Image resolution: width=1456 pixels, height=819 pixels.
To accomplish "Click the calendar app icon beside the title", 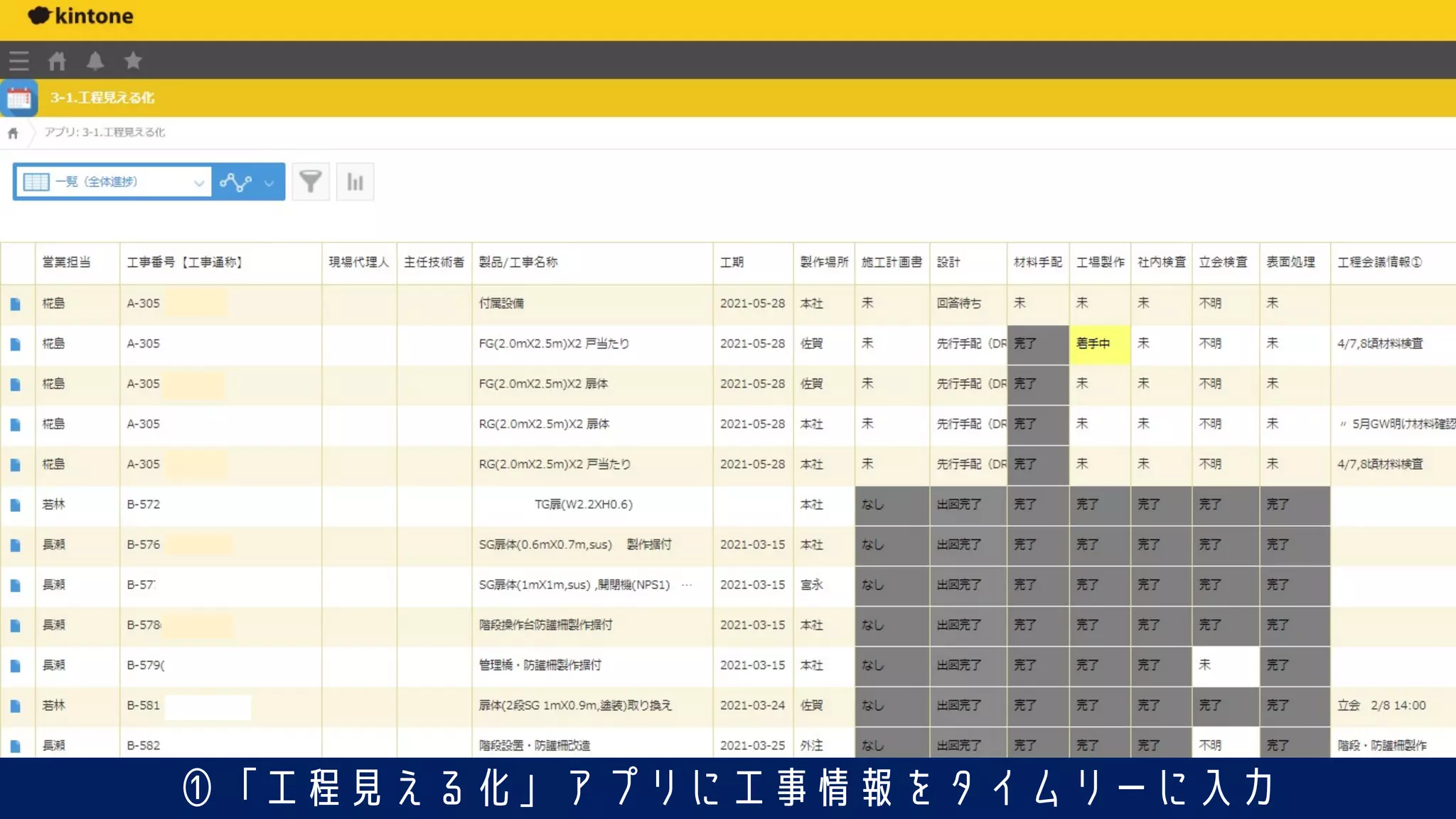I will (19, 98).
